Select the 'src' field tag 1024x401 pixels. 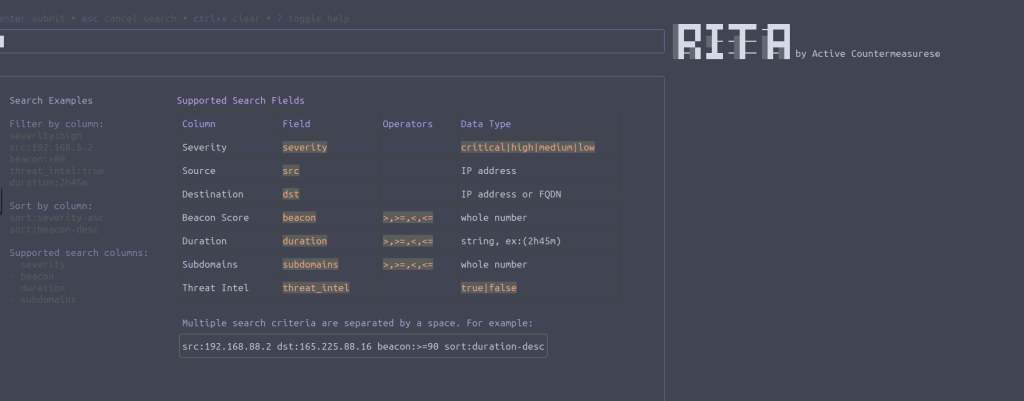[291, 171]
